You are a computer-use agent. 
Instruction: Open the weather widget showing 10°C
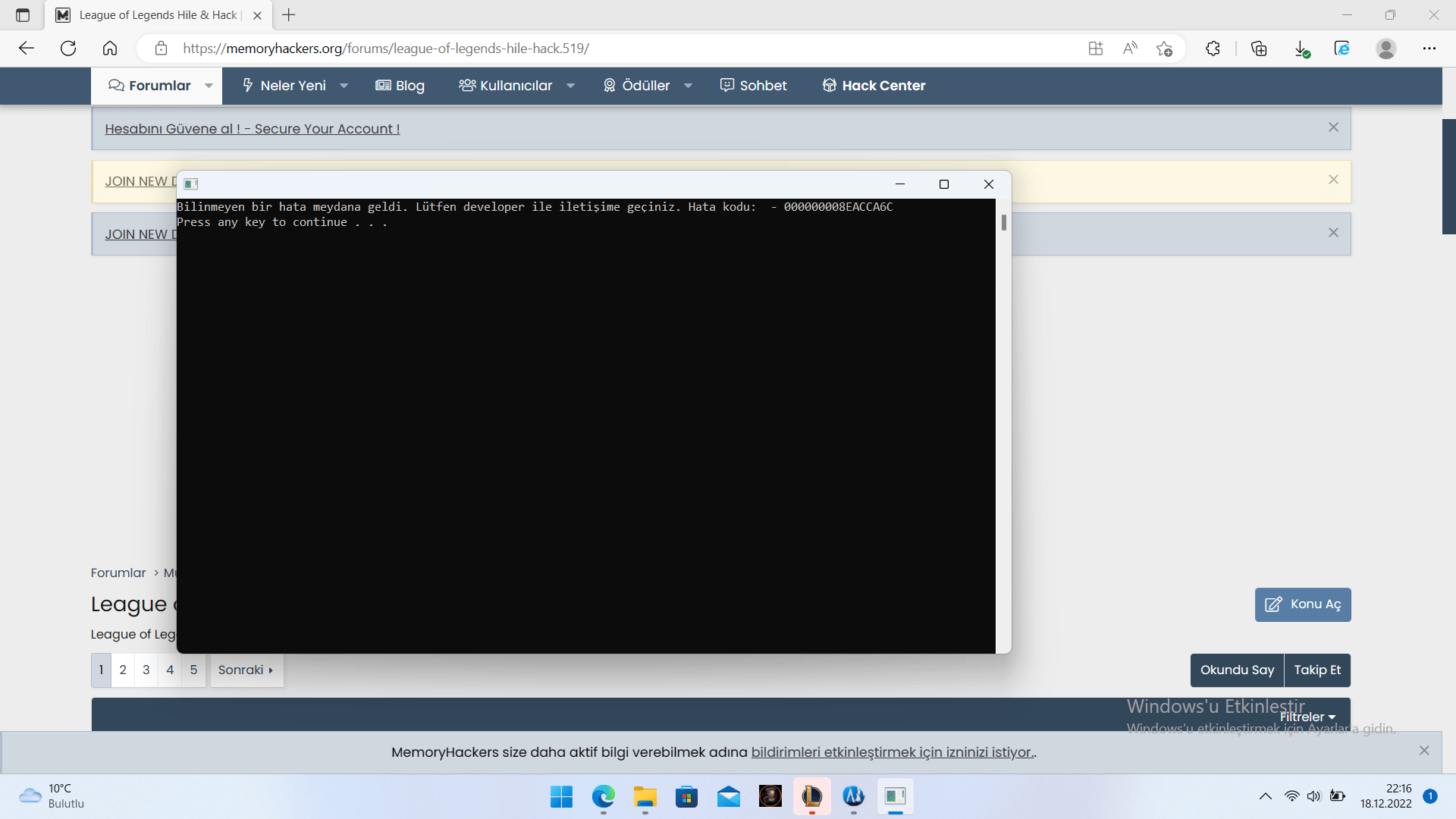pyautogui.click(x=52, y=796)
